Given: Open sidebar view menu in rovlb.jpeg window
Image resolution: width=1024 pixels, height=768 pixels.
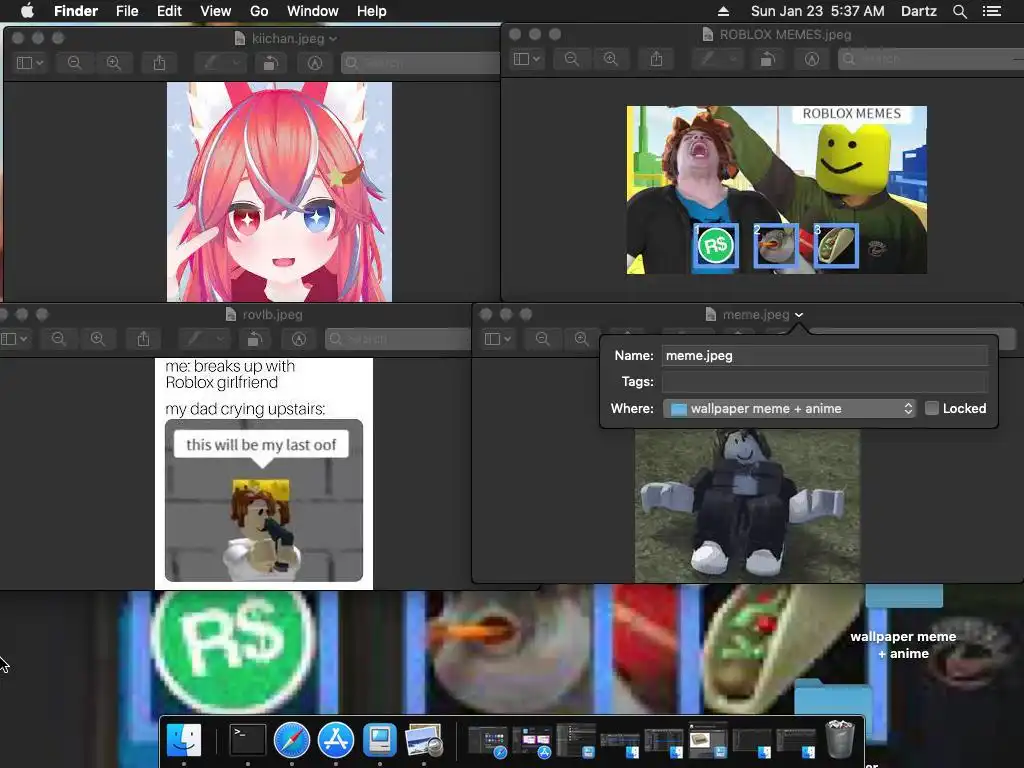Looking at the screenshot, I should [x=14, y=339].
